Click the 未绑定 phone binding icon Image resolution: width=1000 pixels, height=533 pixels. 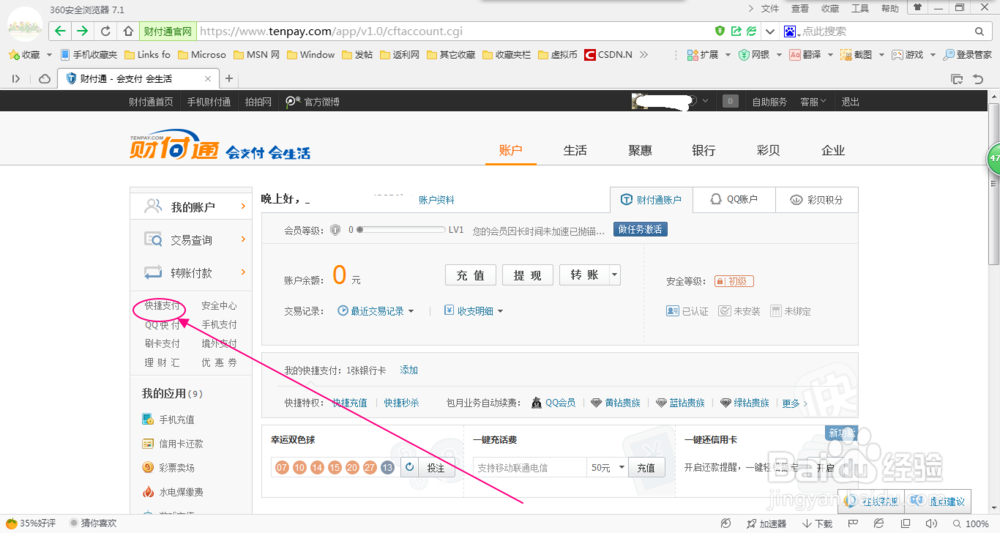(776, 311)
